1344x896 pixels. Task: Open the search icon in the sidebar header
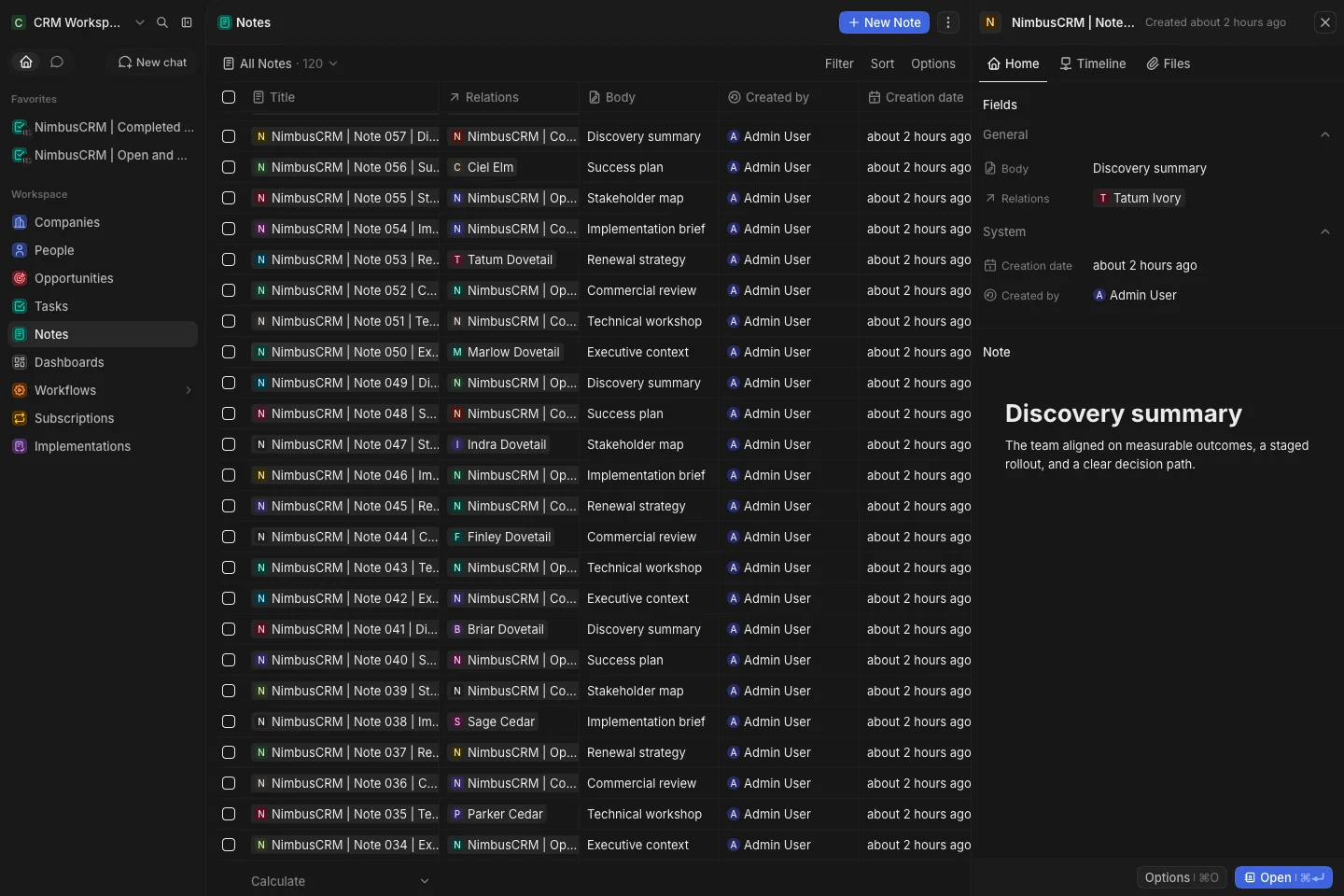162,22
